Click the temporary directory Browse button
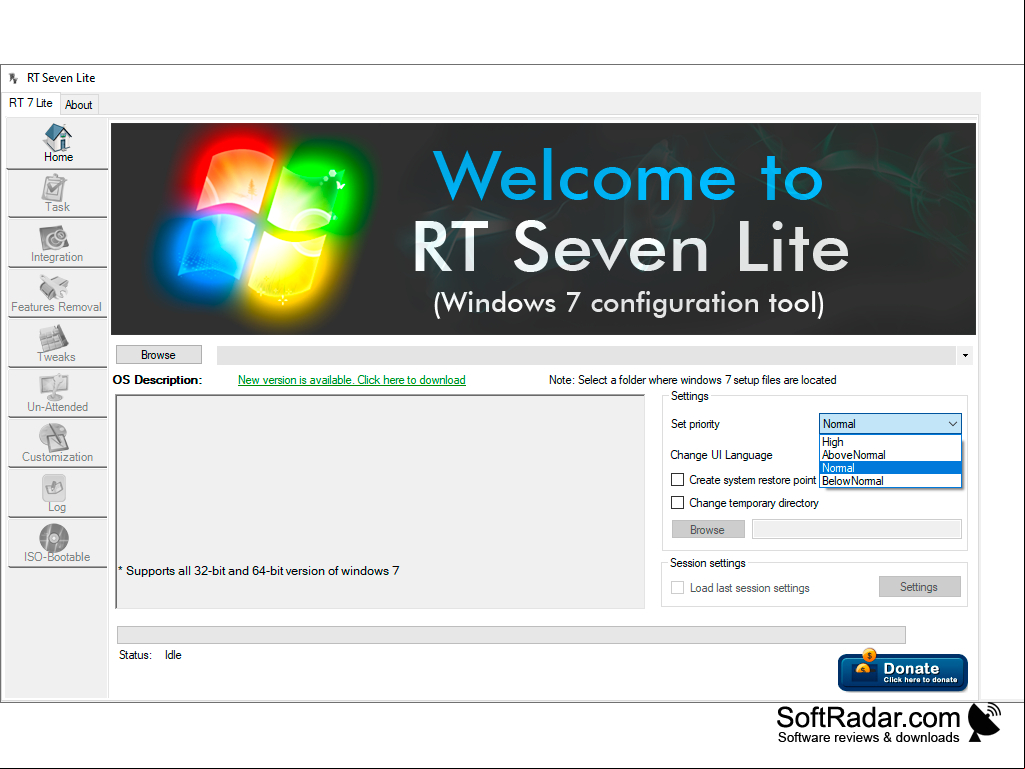The width and height of the screenshot is (1025, 769). [x=708, y=530]
